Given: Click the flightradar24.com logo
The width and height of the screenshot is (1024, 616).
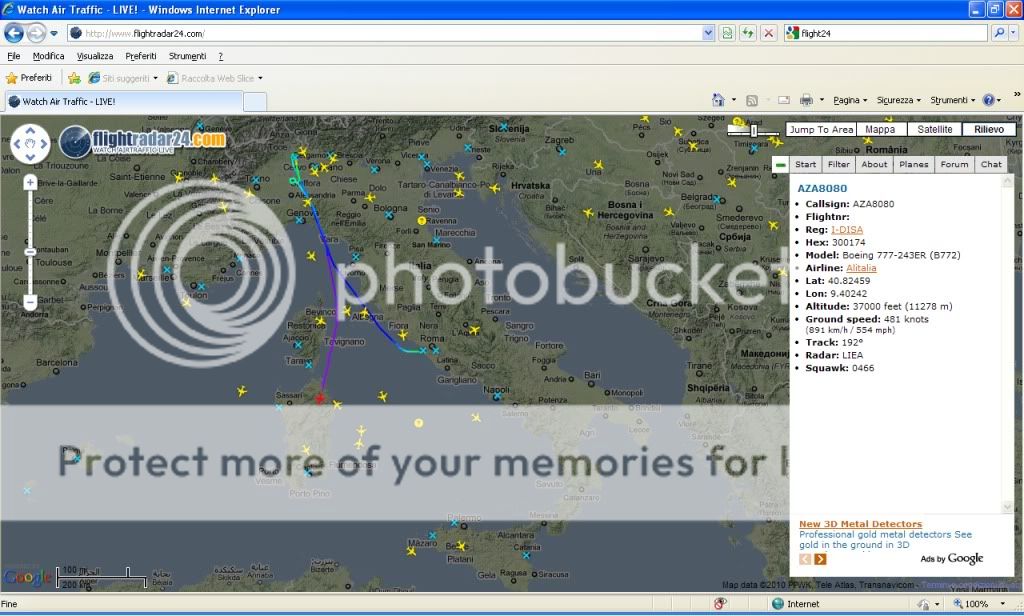Looking at the screenshot, I should tap(143, 141).
